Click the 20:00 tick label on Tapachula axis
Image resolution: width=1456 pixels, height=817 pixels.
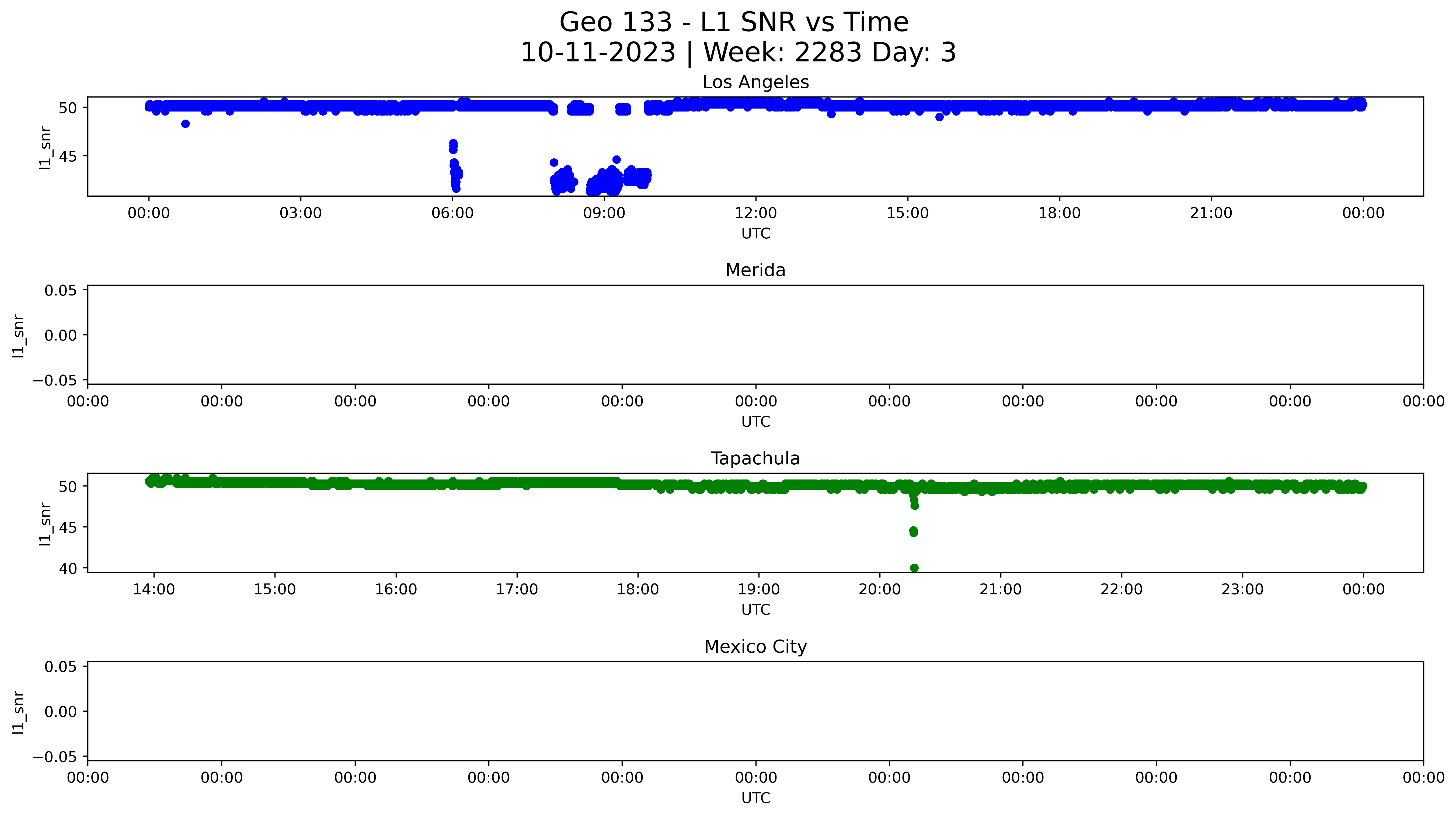coord(879,590)
